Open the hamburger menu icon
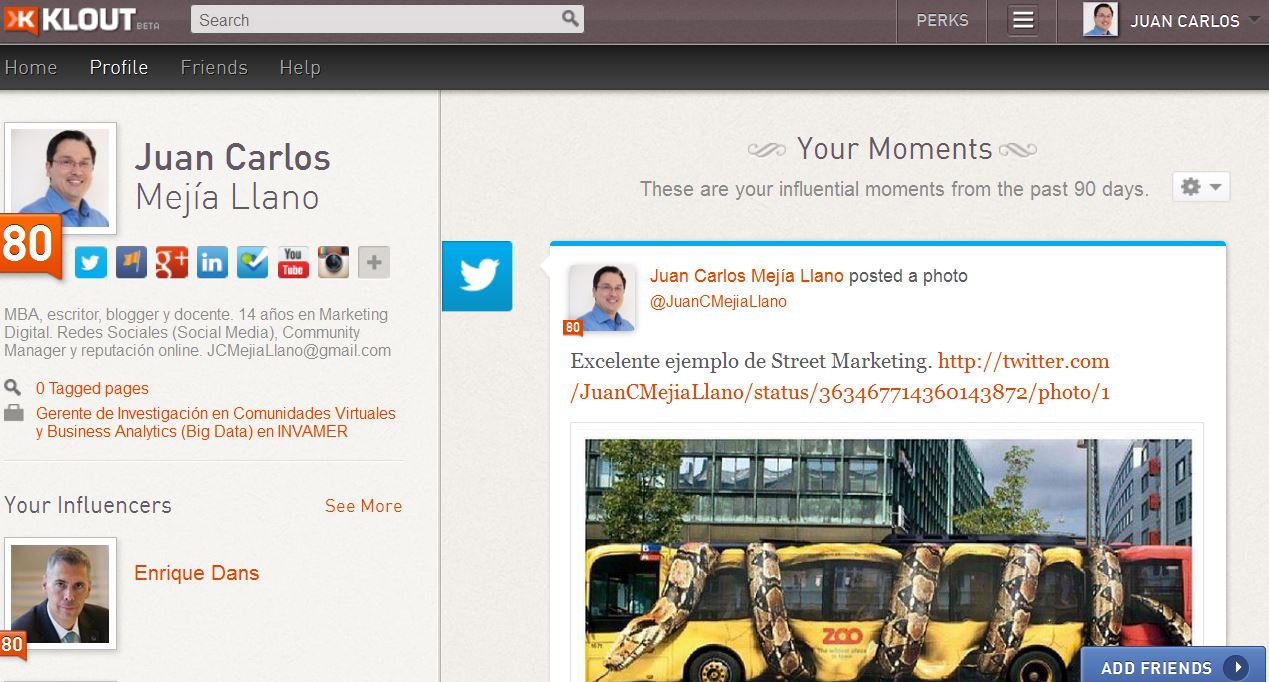The image size is (1269, 682). [1022, 21]
